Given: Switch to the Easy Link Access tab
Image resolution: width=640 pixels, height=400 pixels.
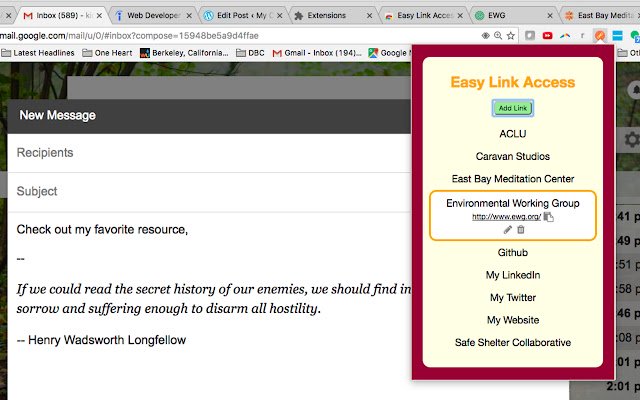Looking at the screenshot, I should [x=424, y=16].
